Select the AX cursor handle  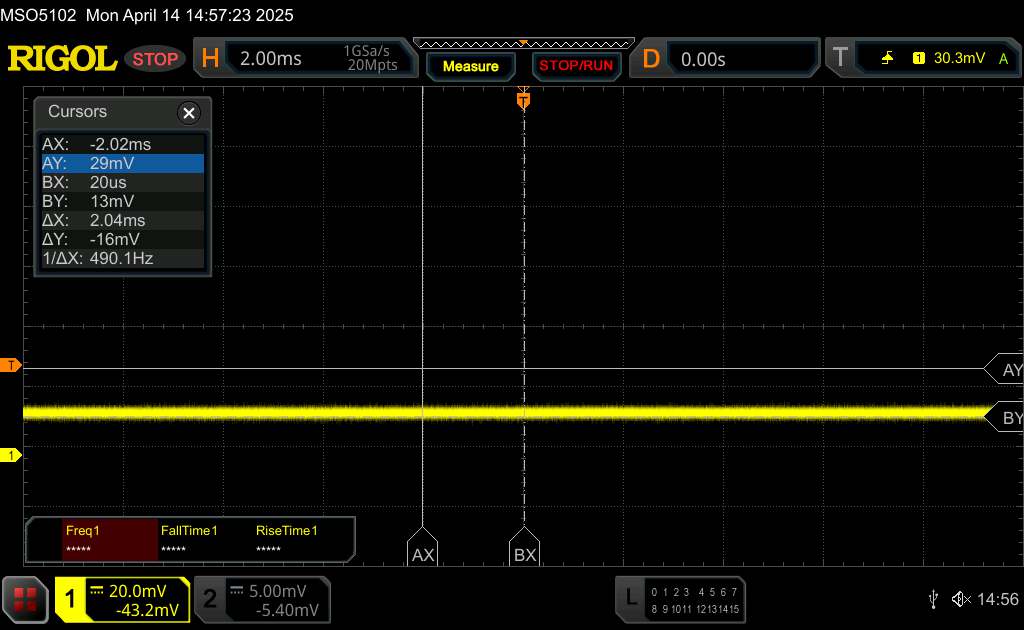click(423, 553)
